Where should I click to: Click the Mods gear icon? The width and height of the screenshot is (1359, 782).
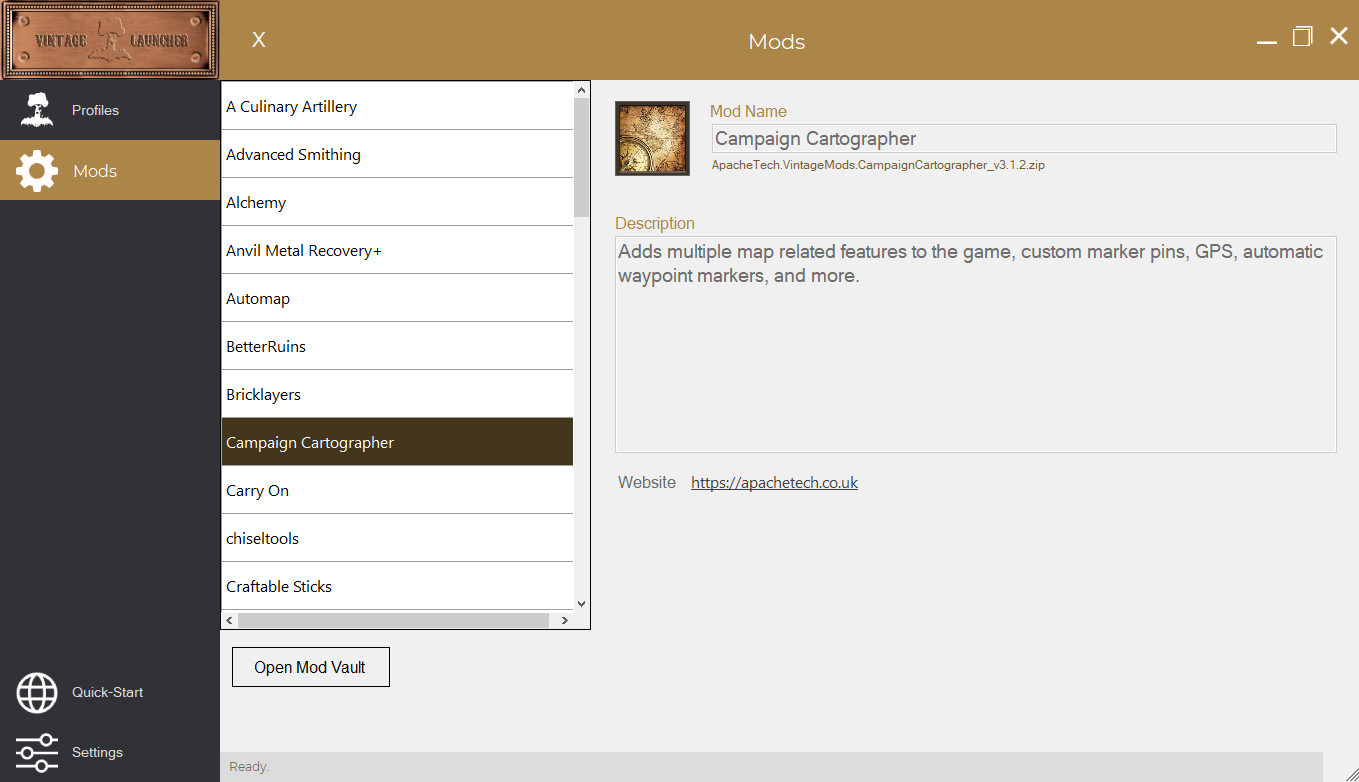click(x=37, y=171)
